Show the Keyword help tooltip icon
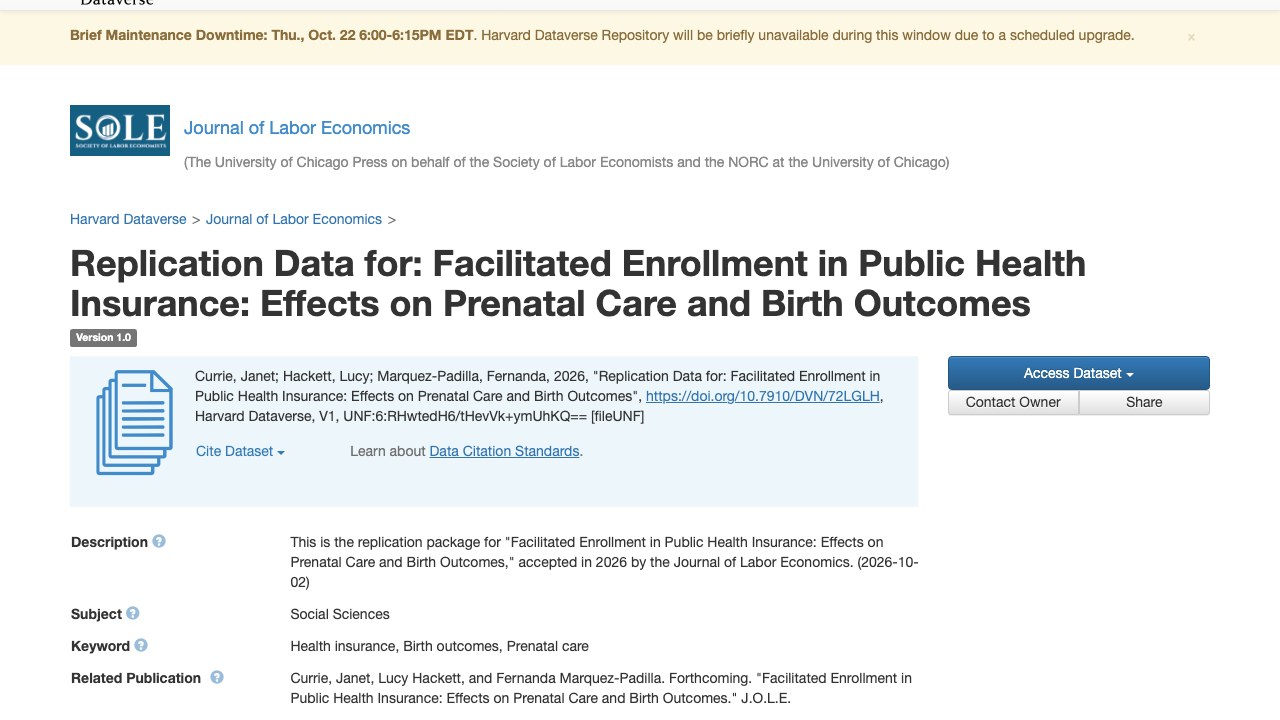This screenshot has height=720, width=1280. pos(141,645)
